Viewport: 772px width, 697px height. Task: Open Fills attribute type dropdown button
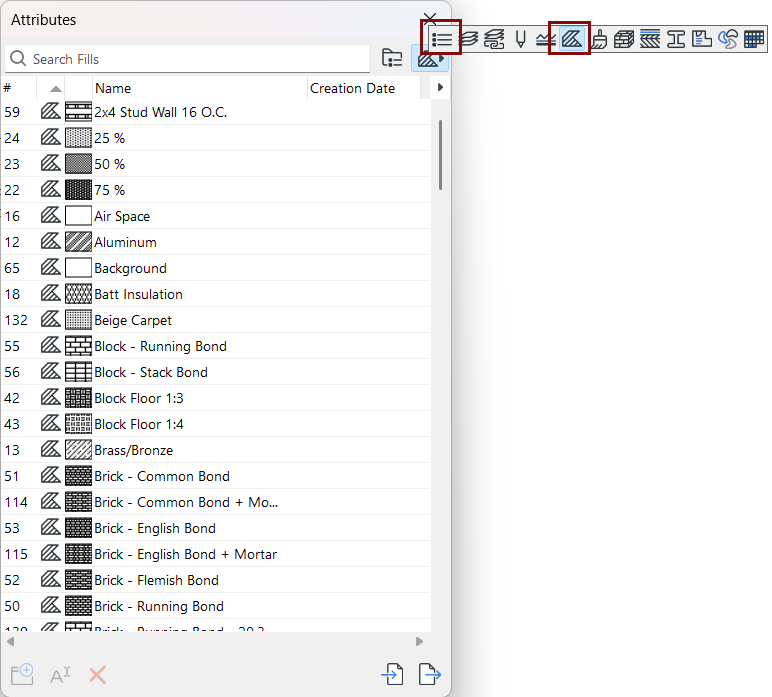pyautogui.click(x=430, y=59)
